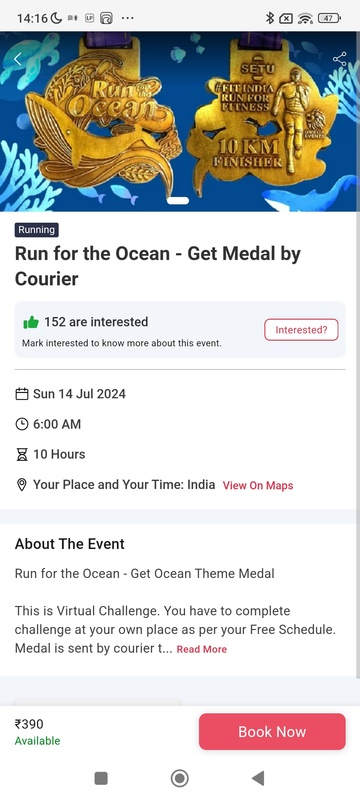
Task: Tap the hourglass icon beside 10 Hours
Action: [21, 454]
